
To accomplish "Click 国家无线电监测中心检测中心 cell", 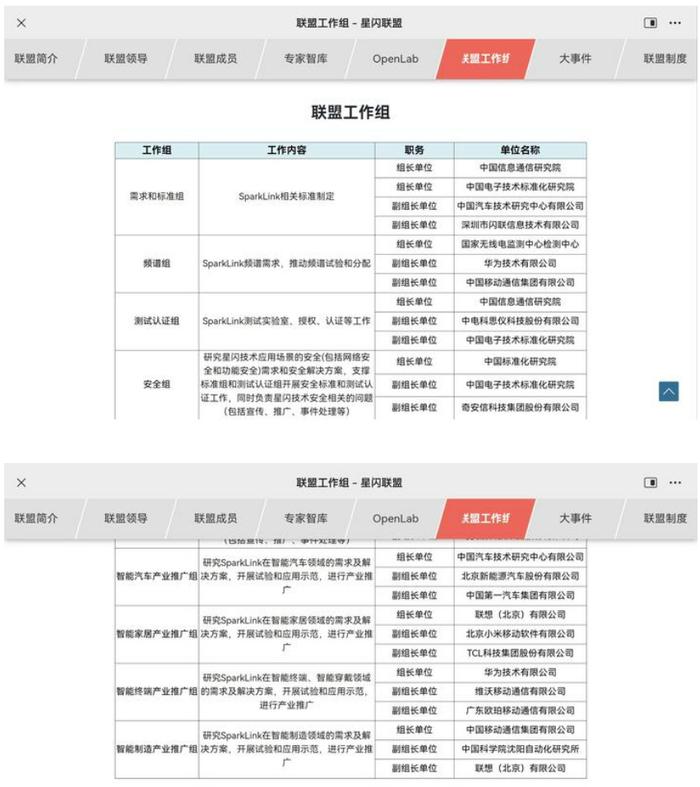I will [520, 244].
